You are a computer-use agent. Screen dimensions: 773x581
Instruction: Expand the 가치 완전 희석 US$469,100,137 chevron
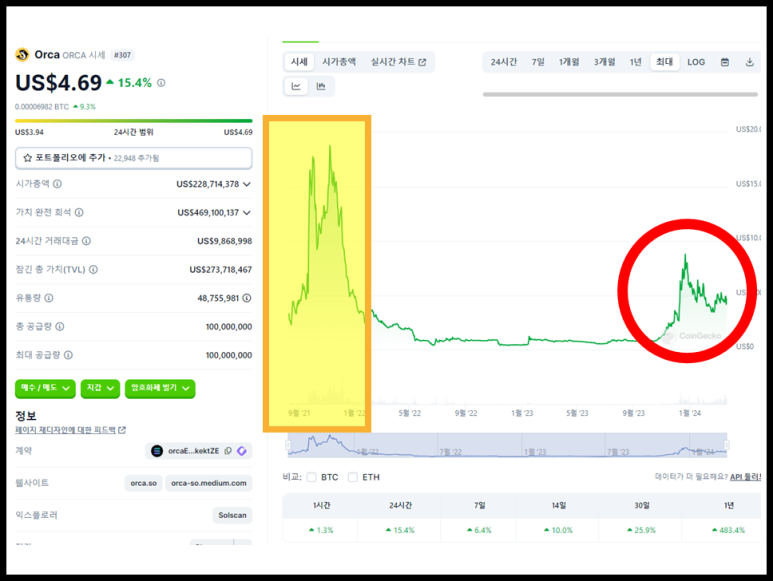[247, 213]
